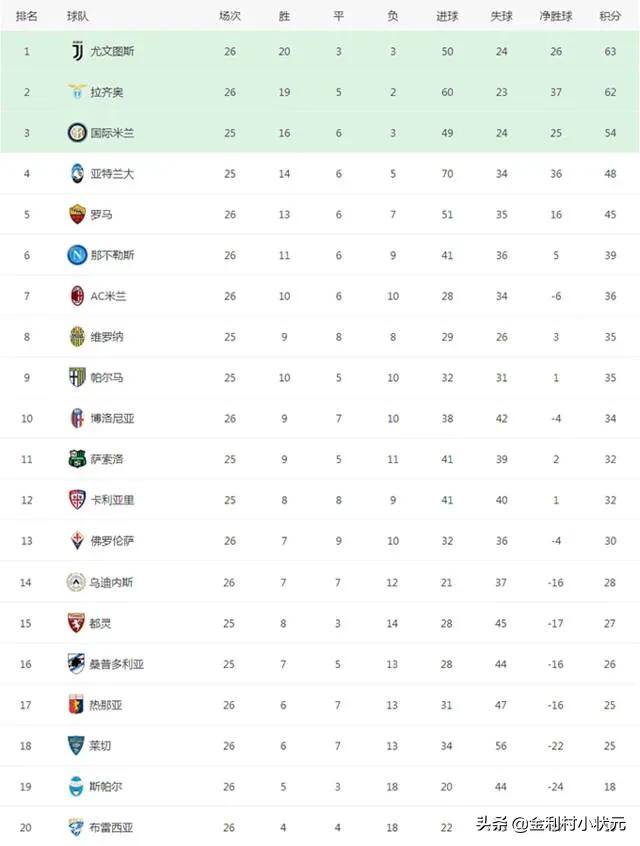This screenshot has height=846, width=640.
Task: Open the 桑普多利亚 team name link
Action: [x=117, y=664]
